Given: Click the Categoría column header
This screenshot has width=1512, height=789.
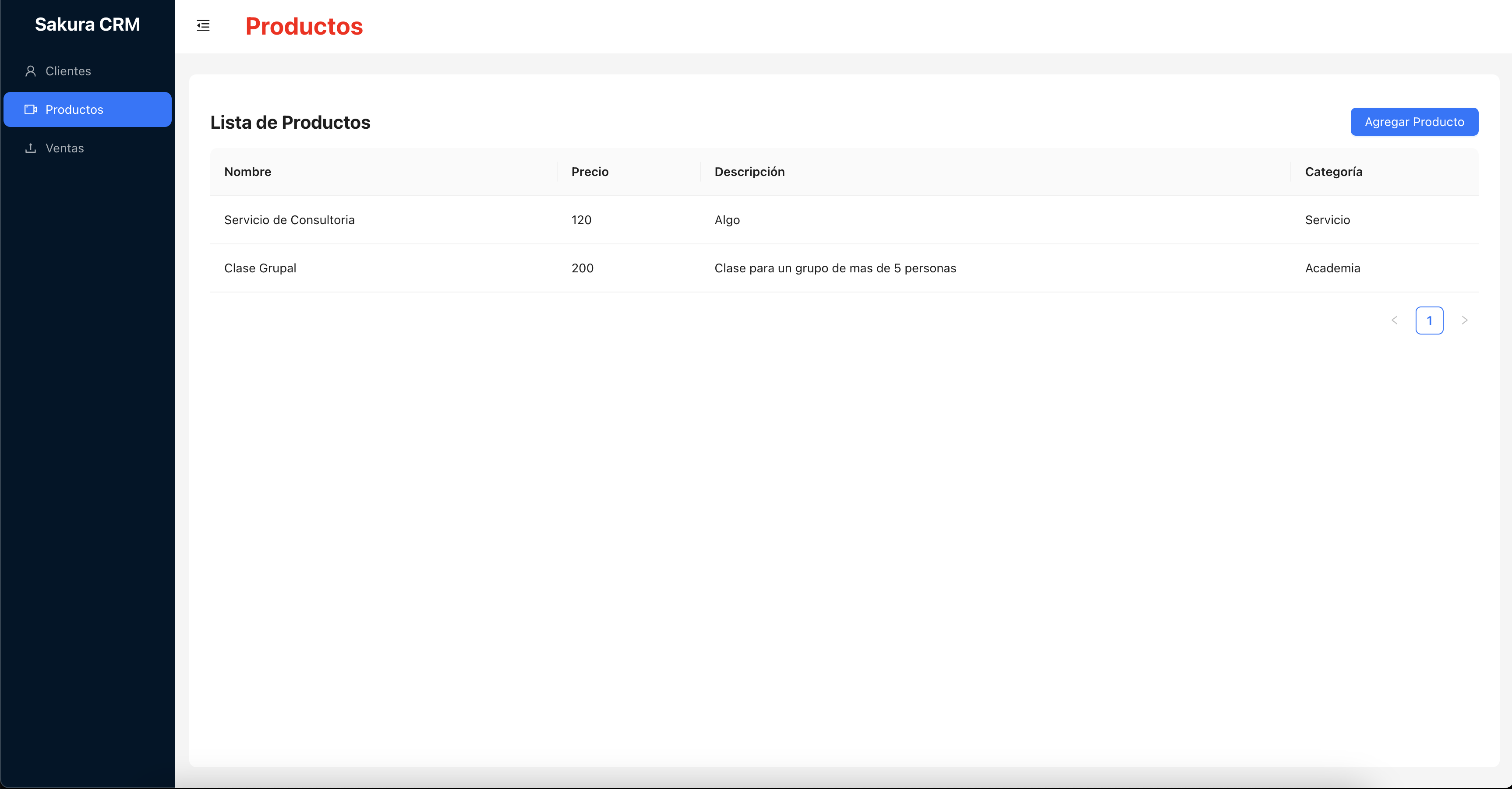Looking at the screenshot, I should 1334,172.
